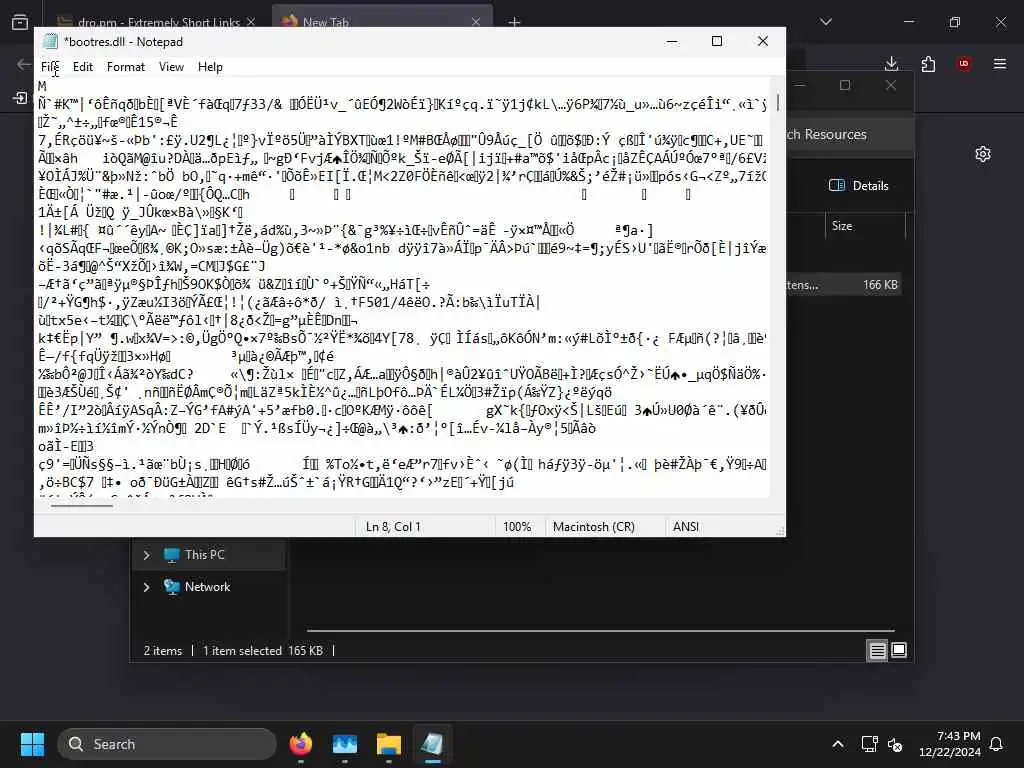Open the muted volume tray icon
This screenshot has width=1024, height=768.
click(895, 744)
